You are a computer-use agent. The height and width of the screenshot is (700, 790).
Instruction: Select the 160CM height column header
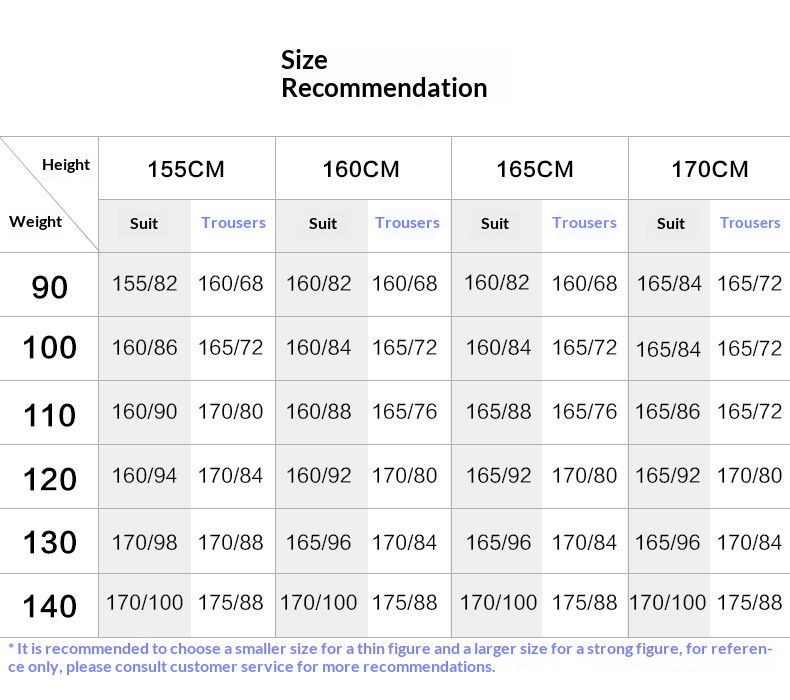click(361, 169)
